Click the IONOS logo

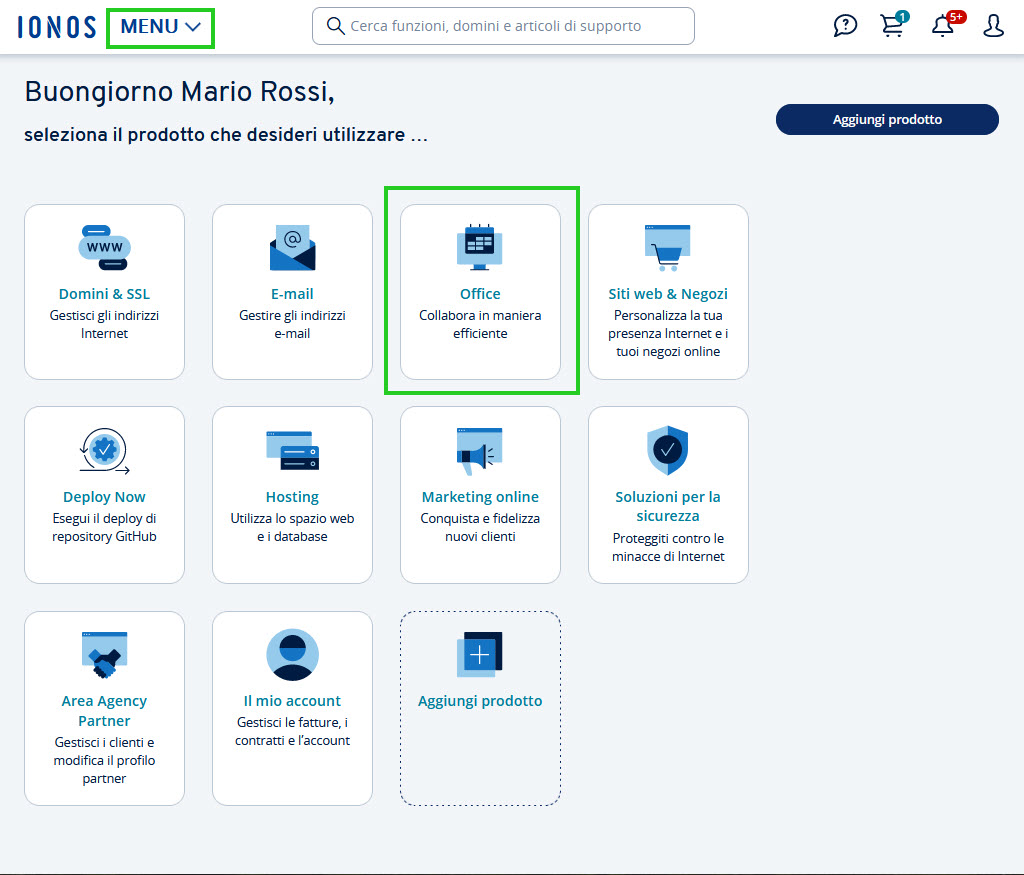point(57,27)
